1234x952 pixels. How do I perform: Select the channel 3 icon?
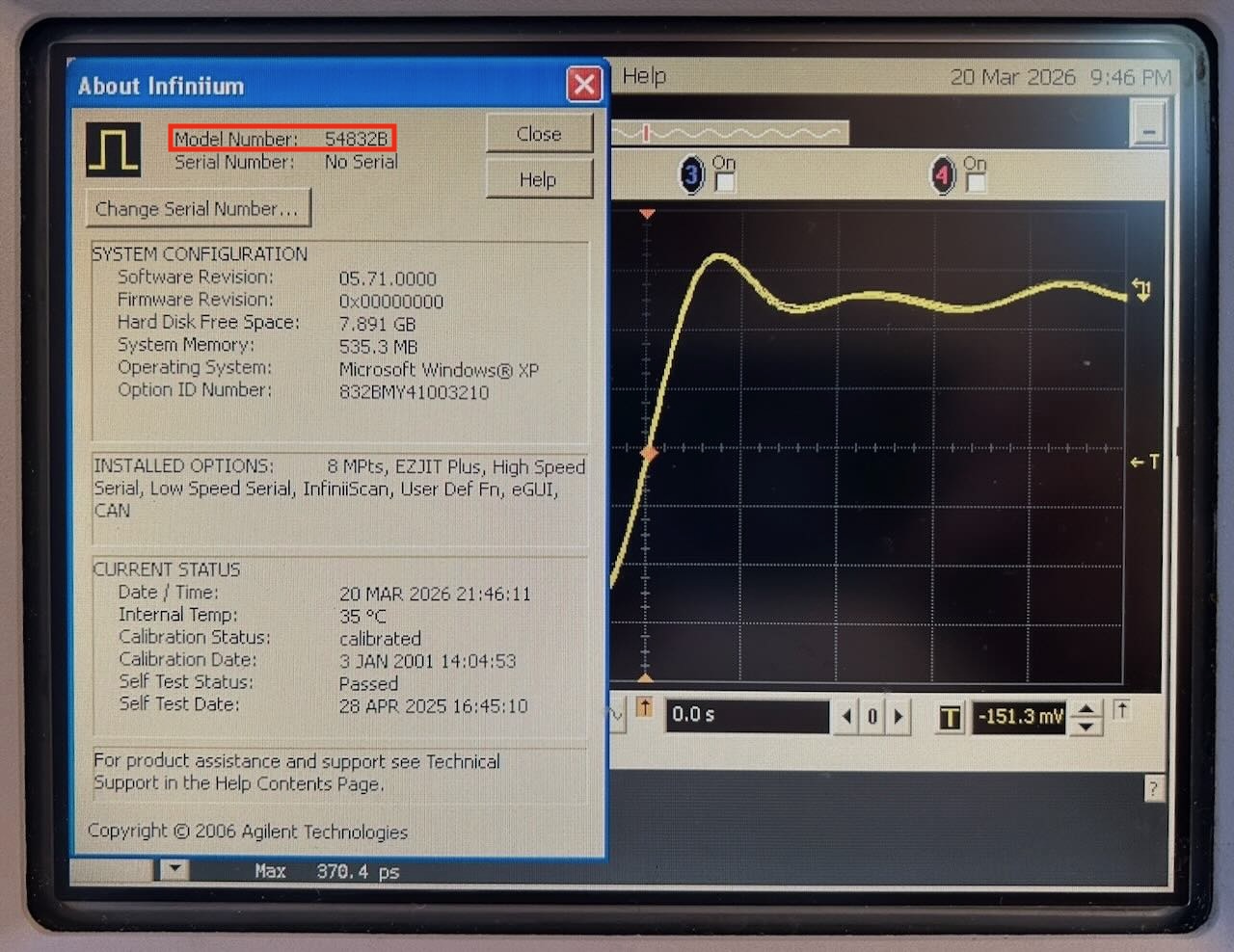(x=692, y=176)
